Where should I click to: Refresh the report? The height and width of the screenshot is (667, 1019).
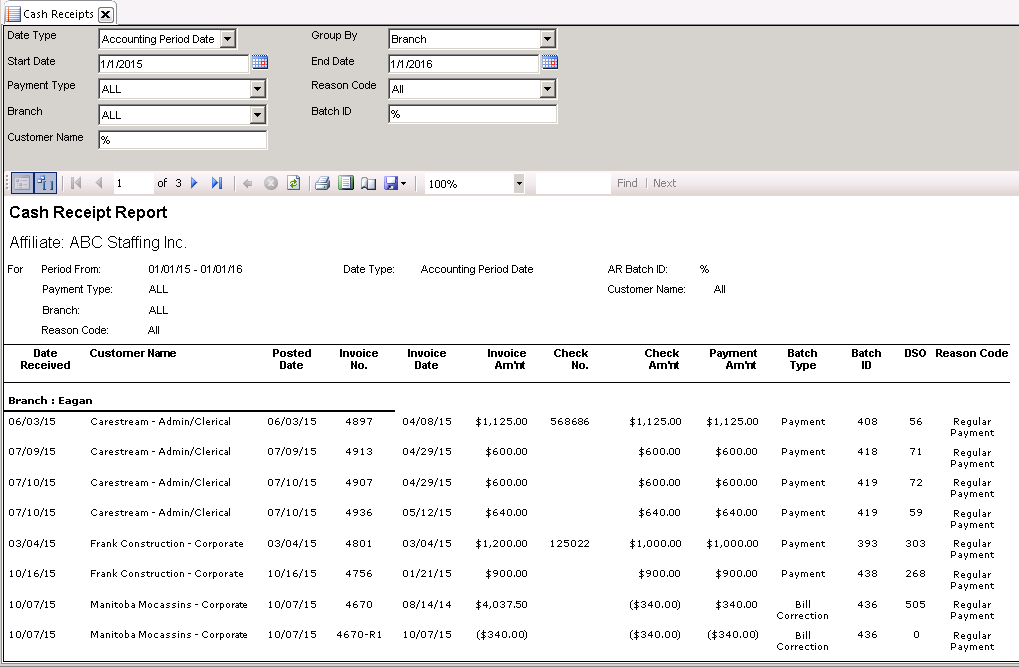pos(294,183)
